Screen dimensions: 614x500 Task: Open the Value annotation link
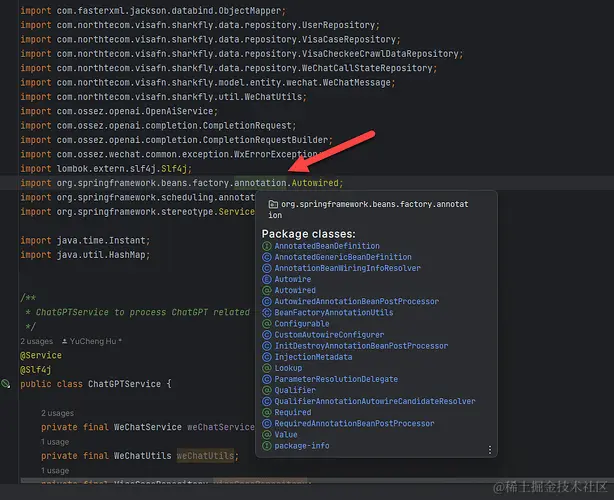286,434
